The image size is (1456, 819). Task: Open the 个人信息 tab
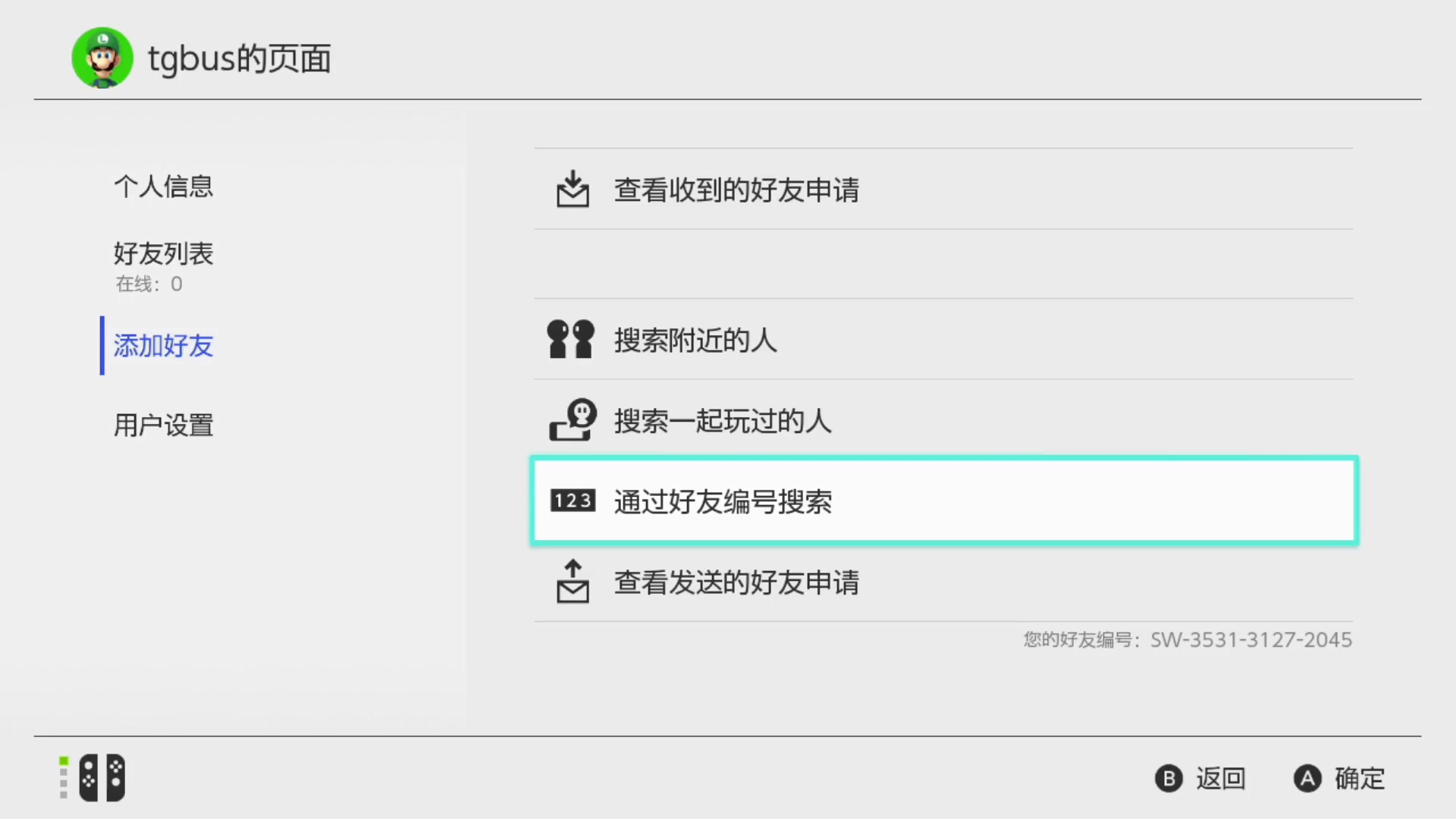[x=164, y=187]
